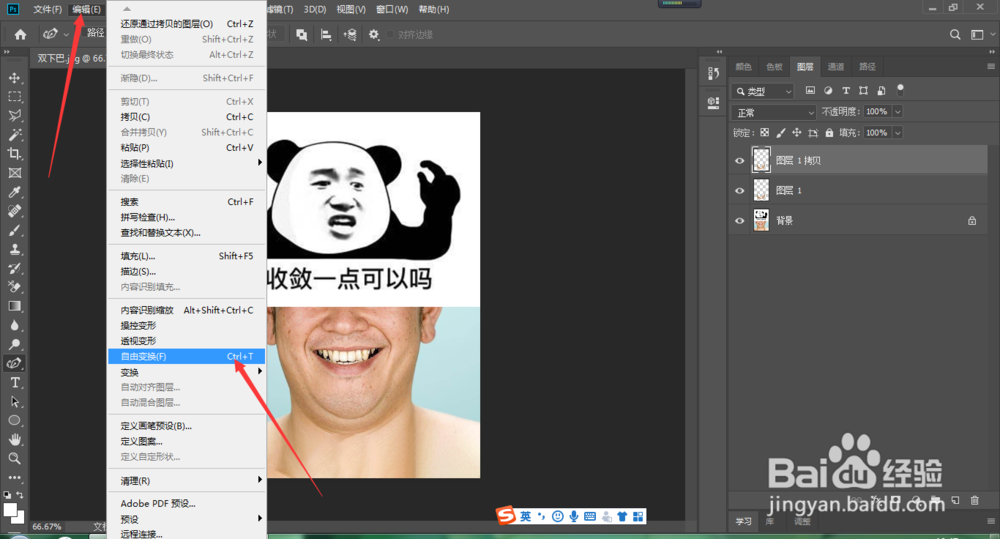Toggle lock all padlock icon
This screenshot has height=539, width=1000.
pyautogui.click(x=829, y=133)
